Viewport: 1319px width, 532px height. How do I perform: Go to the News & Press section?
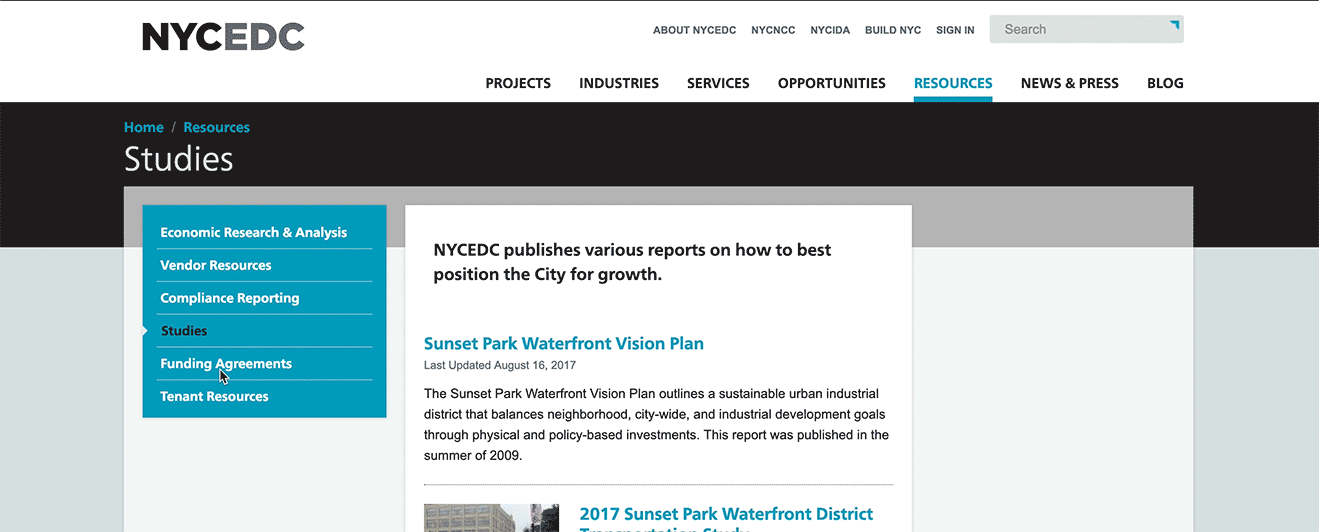1070,83
